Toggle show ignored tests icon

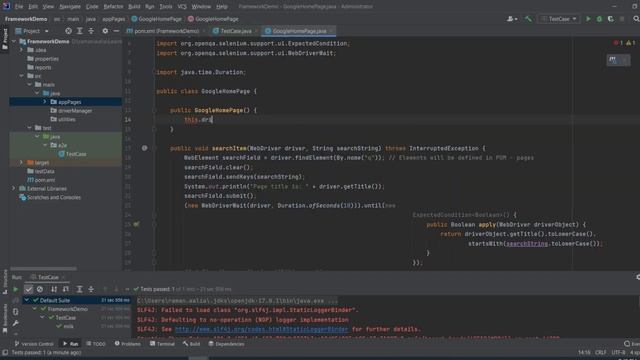click(40, 289)
